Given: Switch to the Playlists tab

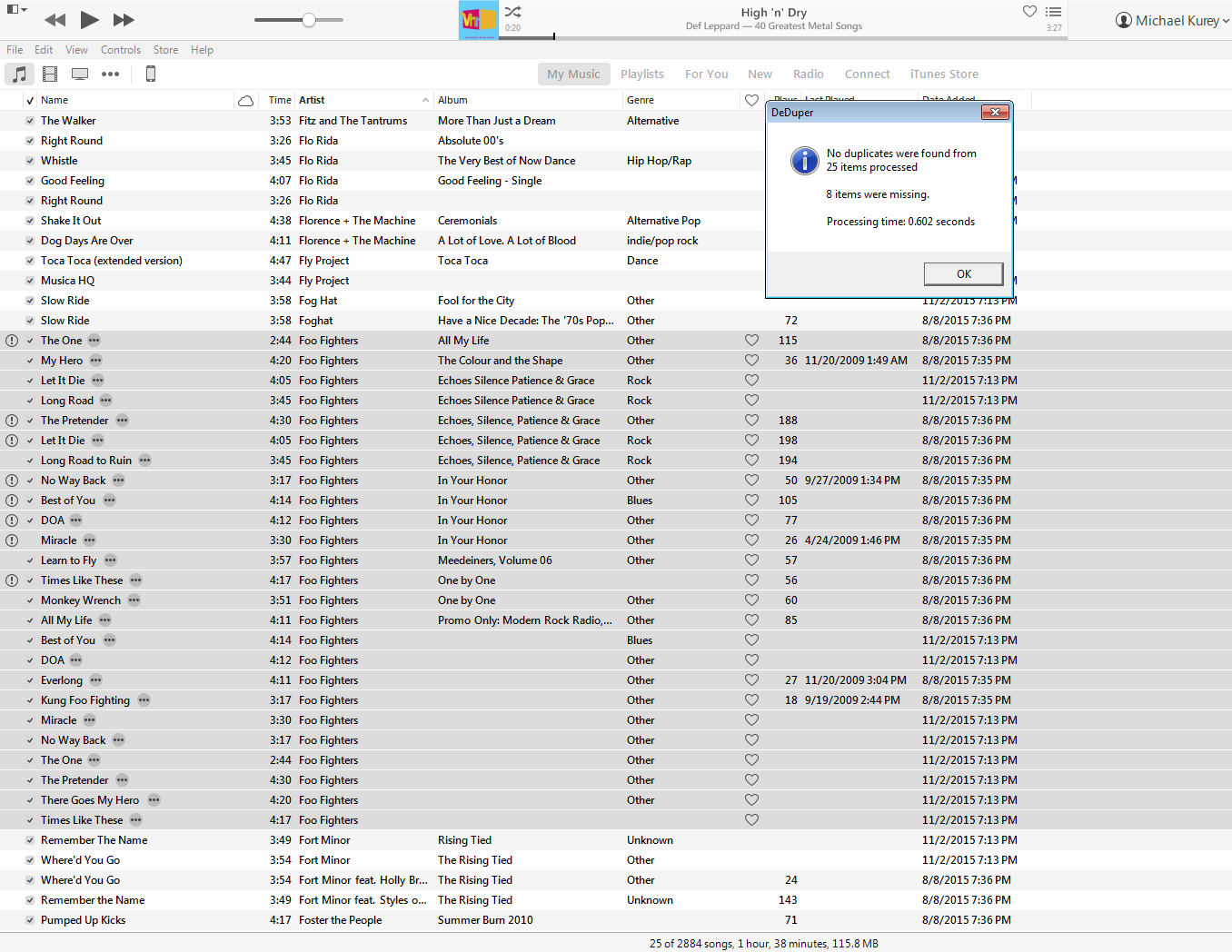Looking at the screenshot, I should pyautogui.click(x=642, y=74).
